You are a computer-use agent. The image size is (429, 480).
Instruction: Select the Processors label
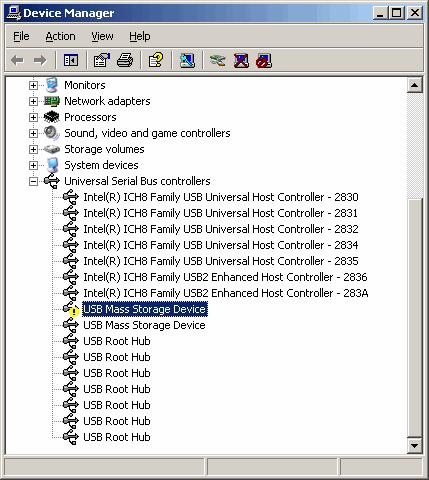pyautogui.click(x=90, y=117)
